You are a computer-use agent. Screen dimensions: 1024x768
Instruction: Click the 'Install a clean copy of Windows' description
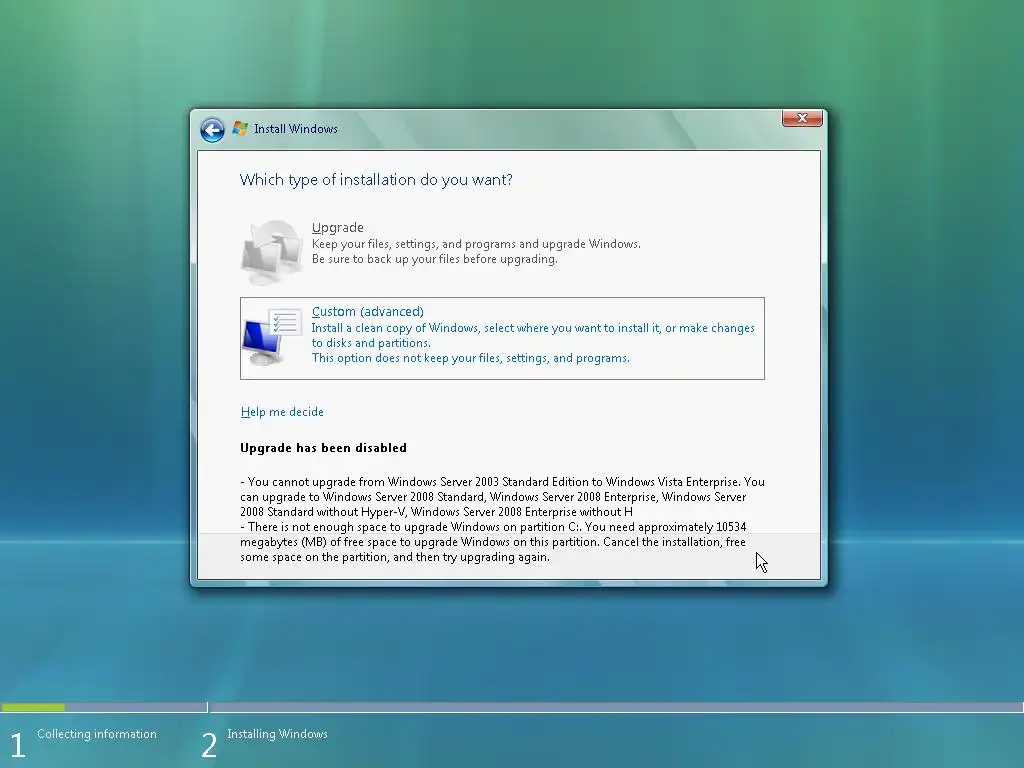[x=533, y=335]
